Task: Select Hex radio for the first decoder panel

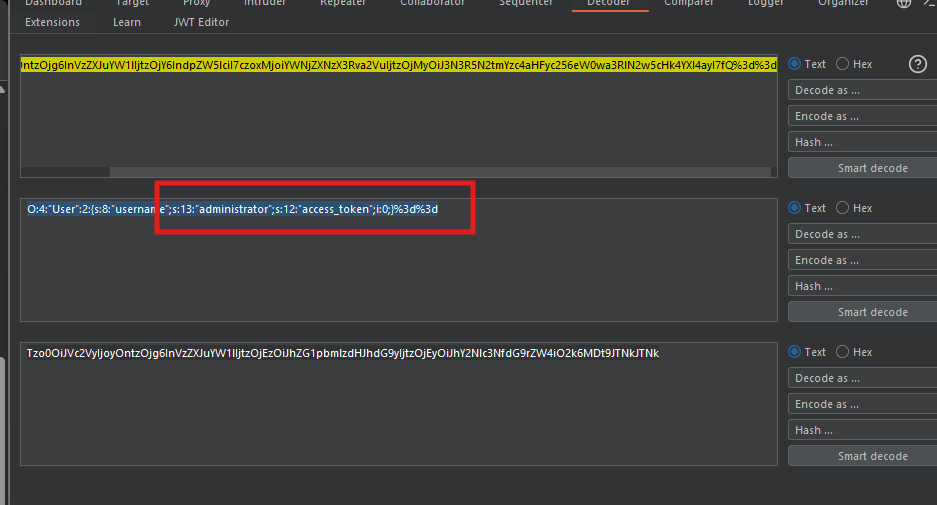Action: click(x=842, y=64)
